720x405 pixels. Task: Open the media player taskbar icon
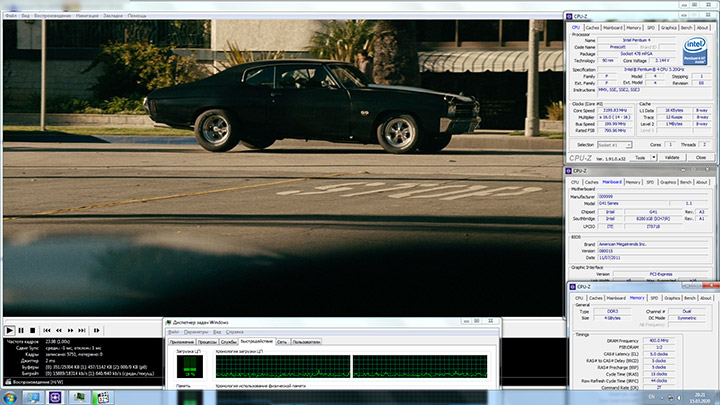(103, 397)
